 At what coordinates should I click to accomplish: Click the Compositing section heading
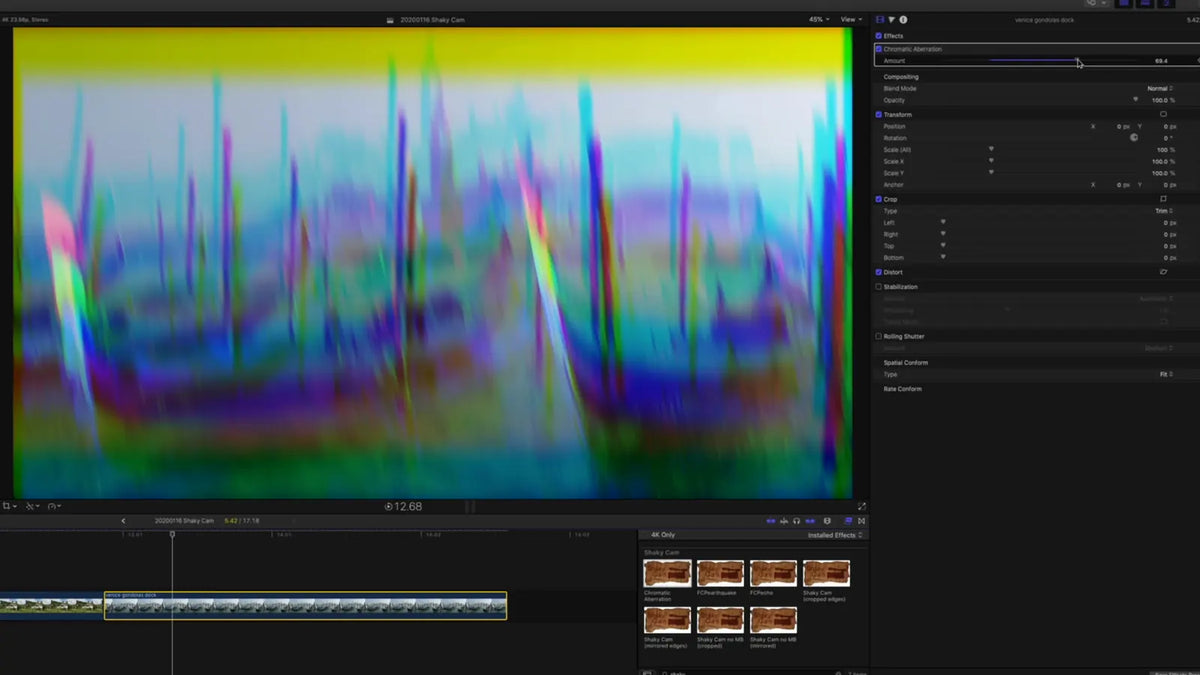(901, 77)
